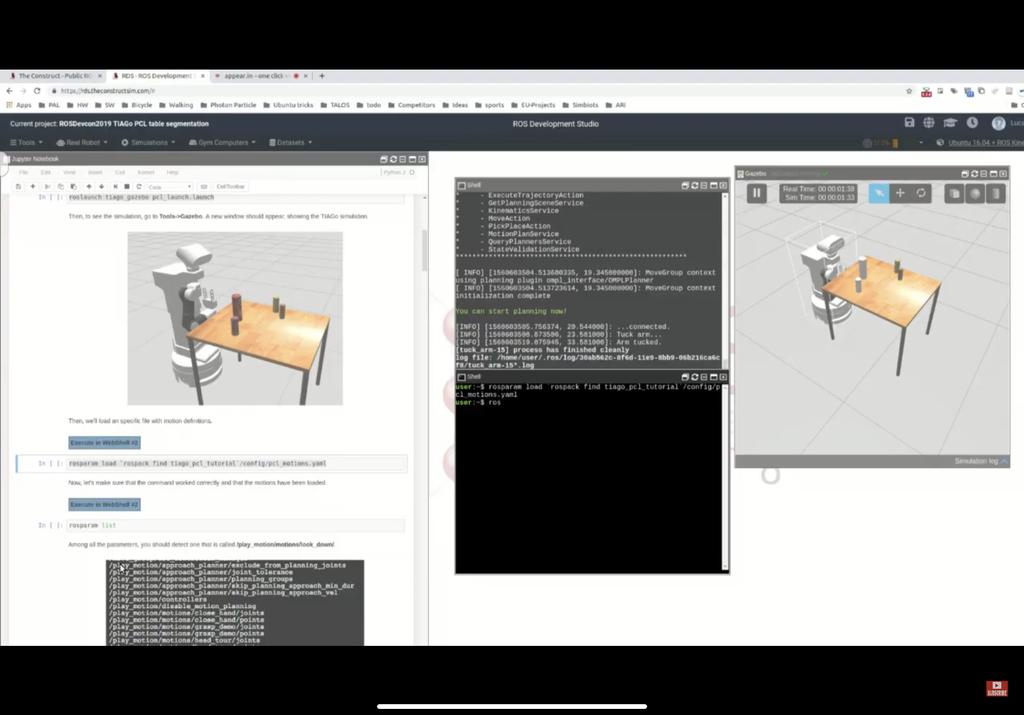Click the Jupyter notebook vertical scrollbar
Viewport: 1024px width, 715px height.
click(x=424, y=251)
